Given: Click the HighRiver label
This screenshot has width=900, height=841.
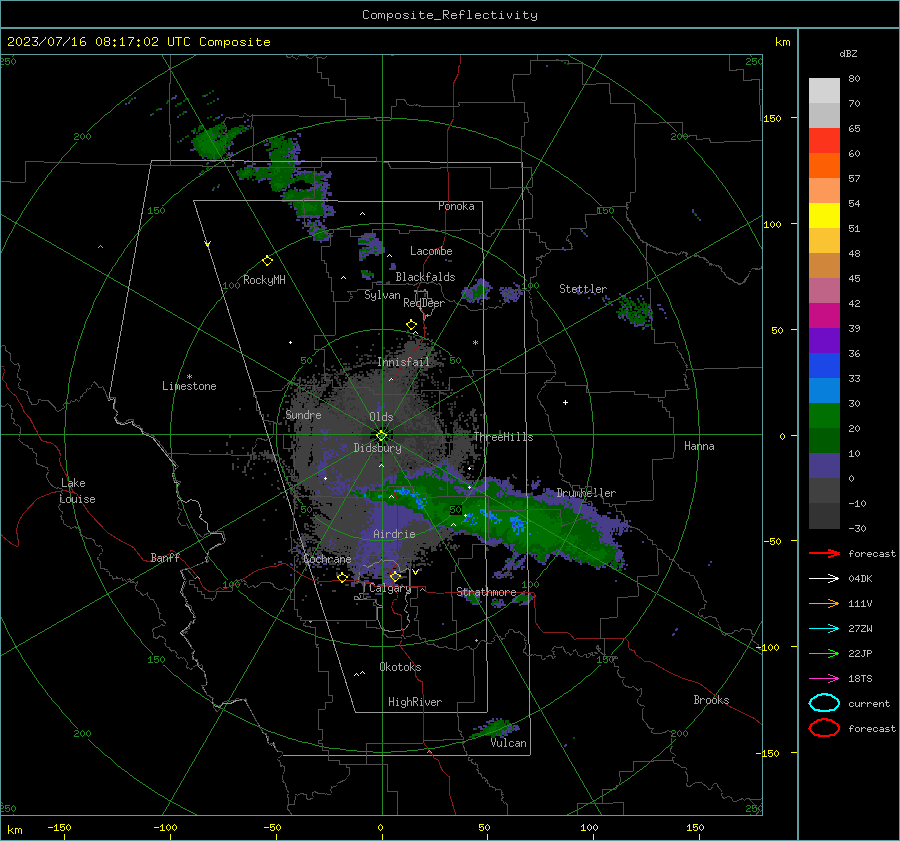Looking at the screenshot, I should pyautogui.click(x=415, y=702).
